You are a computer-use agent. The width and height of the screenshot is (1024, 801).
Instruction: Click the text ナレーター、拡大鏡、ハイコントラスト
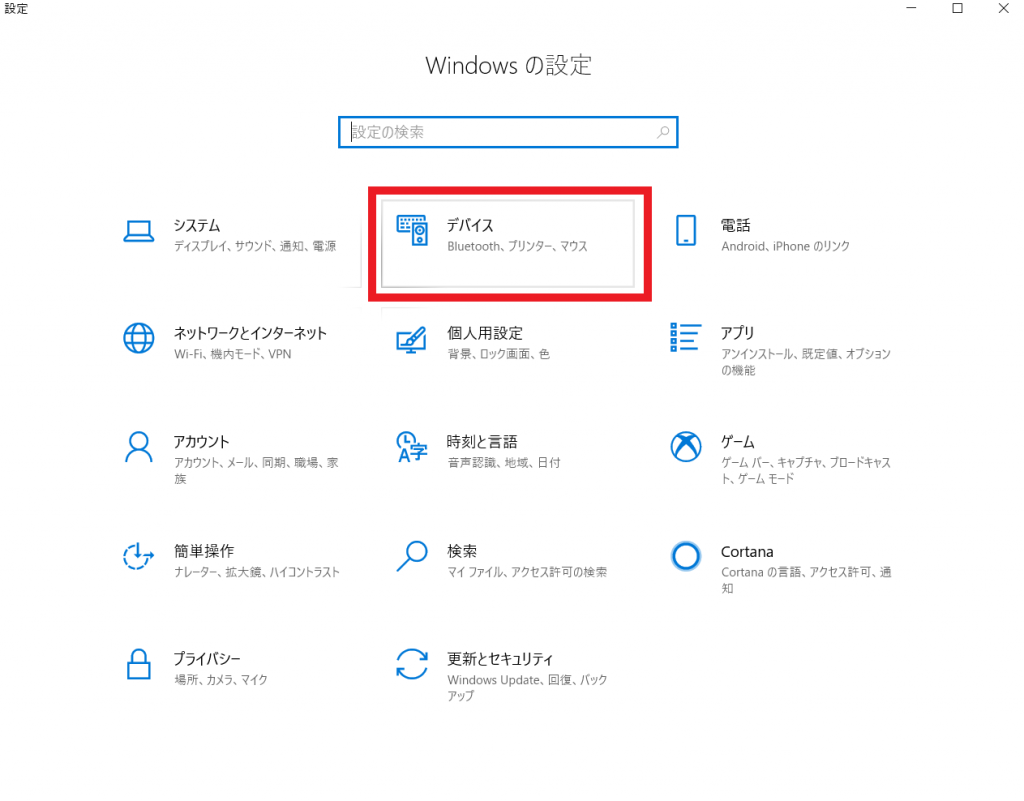coord(257,572)
